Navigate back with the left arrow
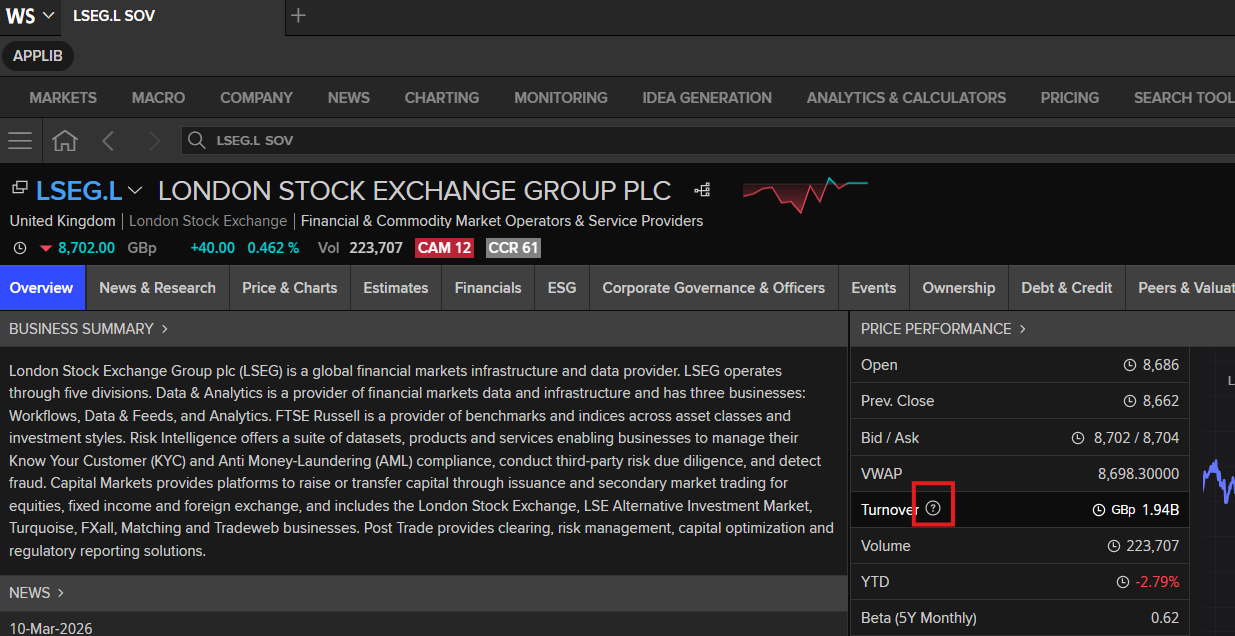The height and width of the screenshot is (636, 1235). pyautogui.click(x=108, y=140)
